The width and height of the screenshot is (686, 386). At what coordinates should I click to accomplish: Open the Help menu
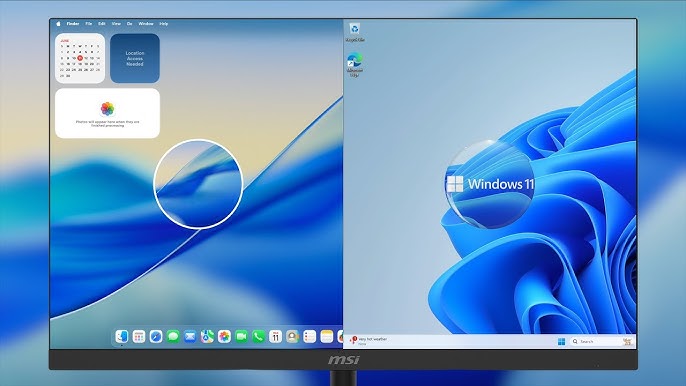pyautogui.click(x=164, y=24)
